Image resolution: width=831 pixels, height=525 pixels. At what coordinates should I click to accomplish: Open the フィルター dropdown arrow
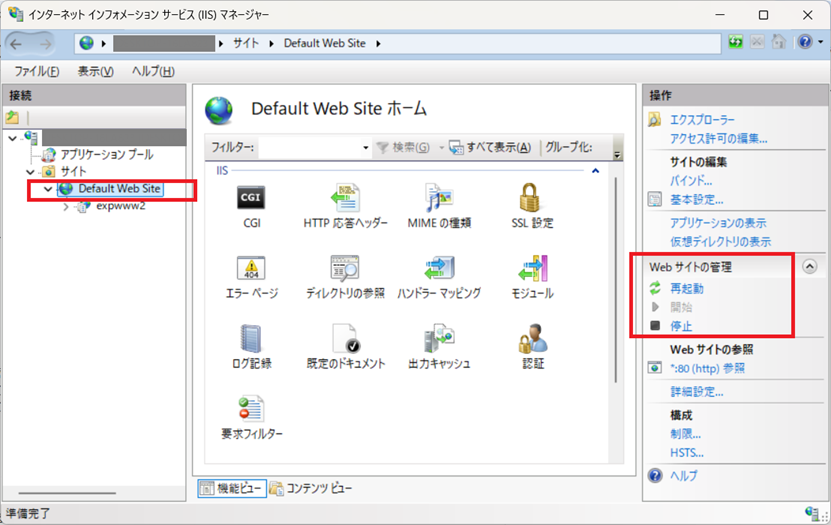[365, 147]
